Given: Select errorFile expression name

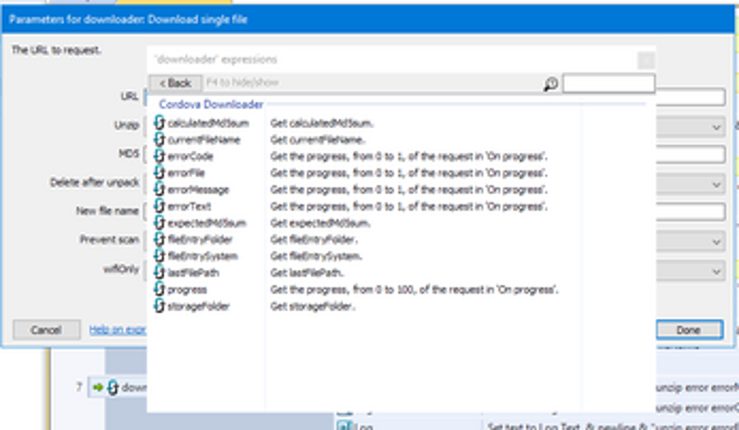Looking at the screenshot, I should pos(186,173).
